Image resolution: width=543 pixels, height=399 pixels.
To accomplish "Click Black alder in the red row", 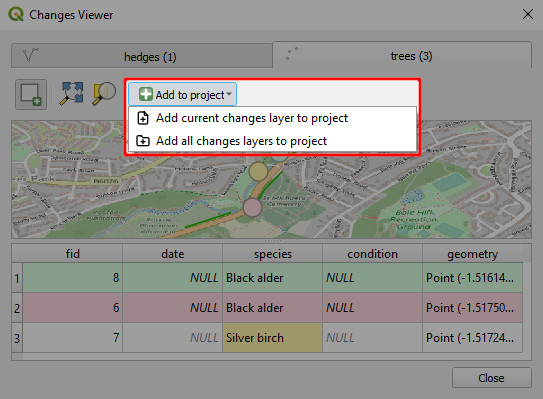I will (x=273, y=308).
